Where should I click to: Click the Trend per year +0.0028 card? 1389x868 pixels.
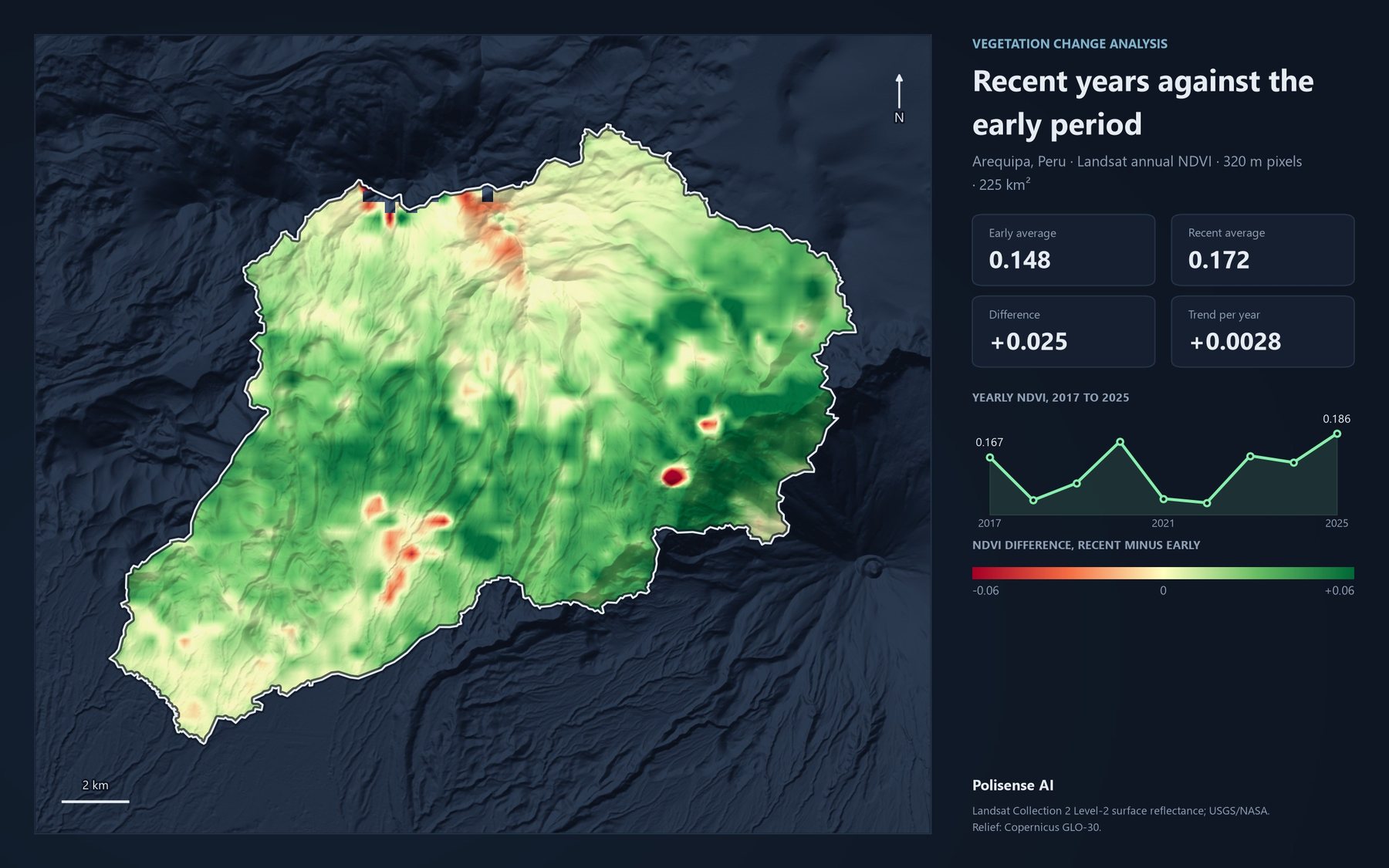1262,332
